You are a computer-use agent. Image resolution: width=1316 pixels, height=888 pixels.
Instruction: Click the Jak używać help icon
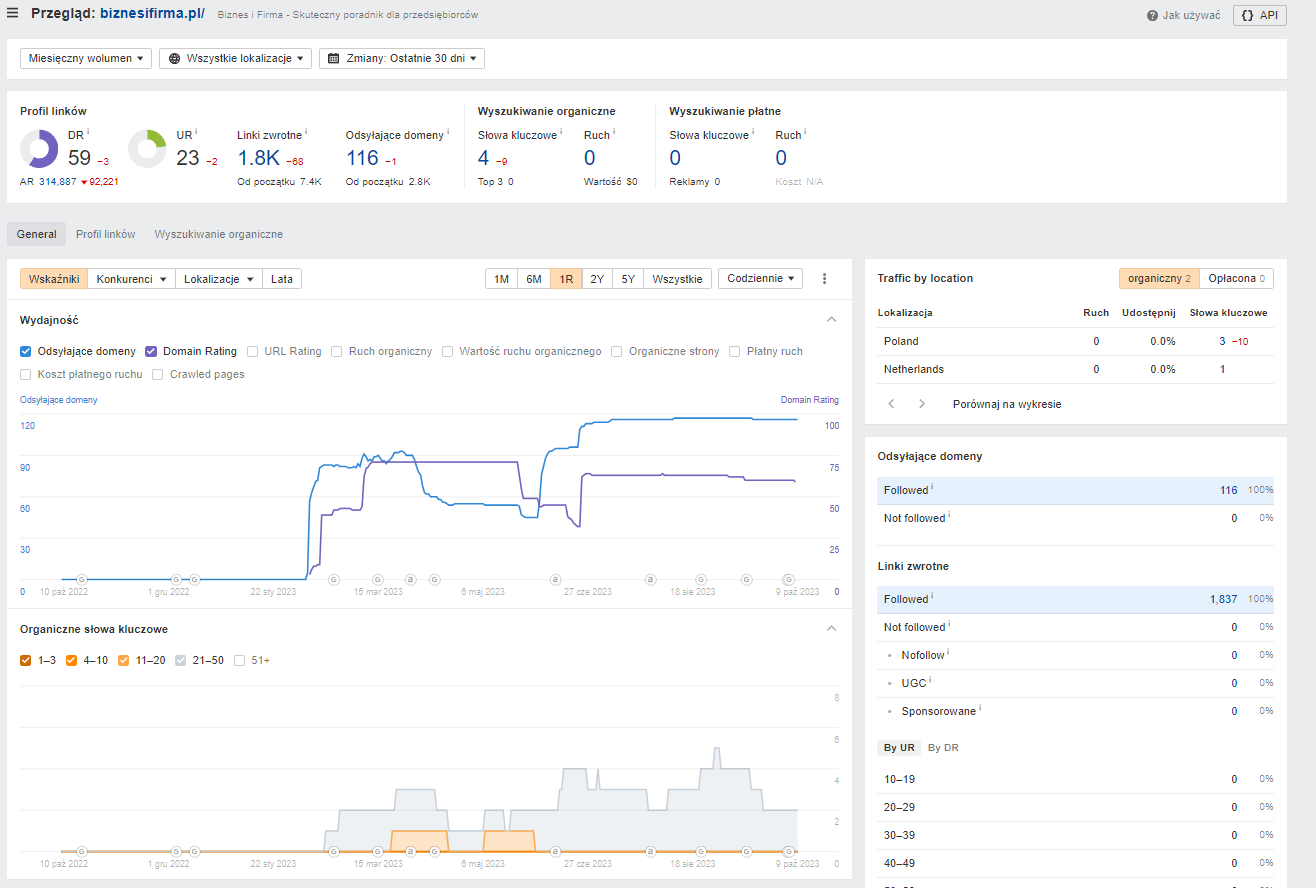(1153, 16)
